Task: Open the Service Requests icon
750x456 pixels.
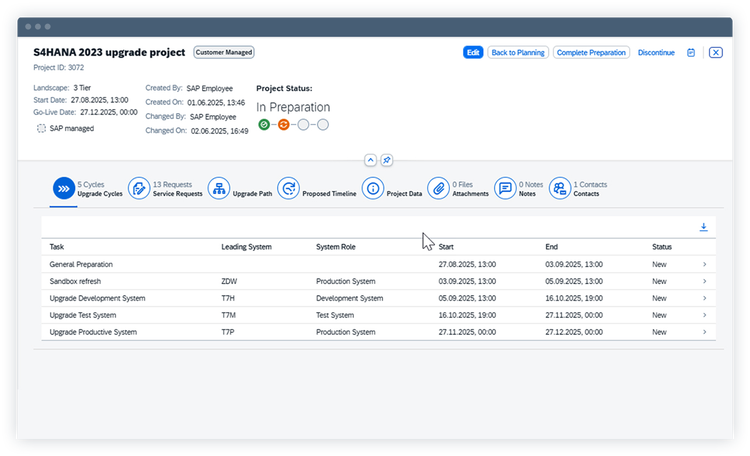Action: coord(139,189)
